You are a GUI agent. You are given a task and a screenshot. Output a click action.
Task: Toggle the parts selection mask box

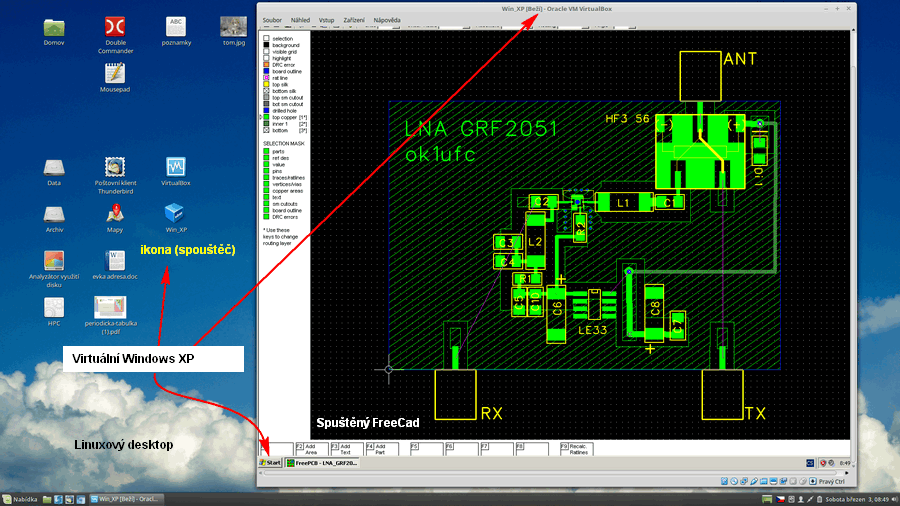pos(266,151)
